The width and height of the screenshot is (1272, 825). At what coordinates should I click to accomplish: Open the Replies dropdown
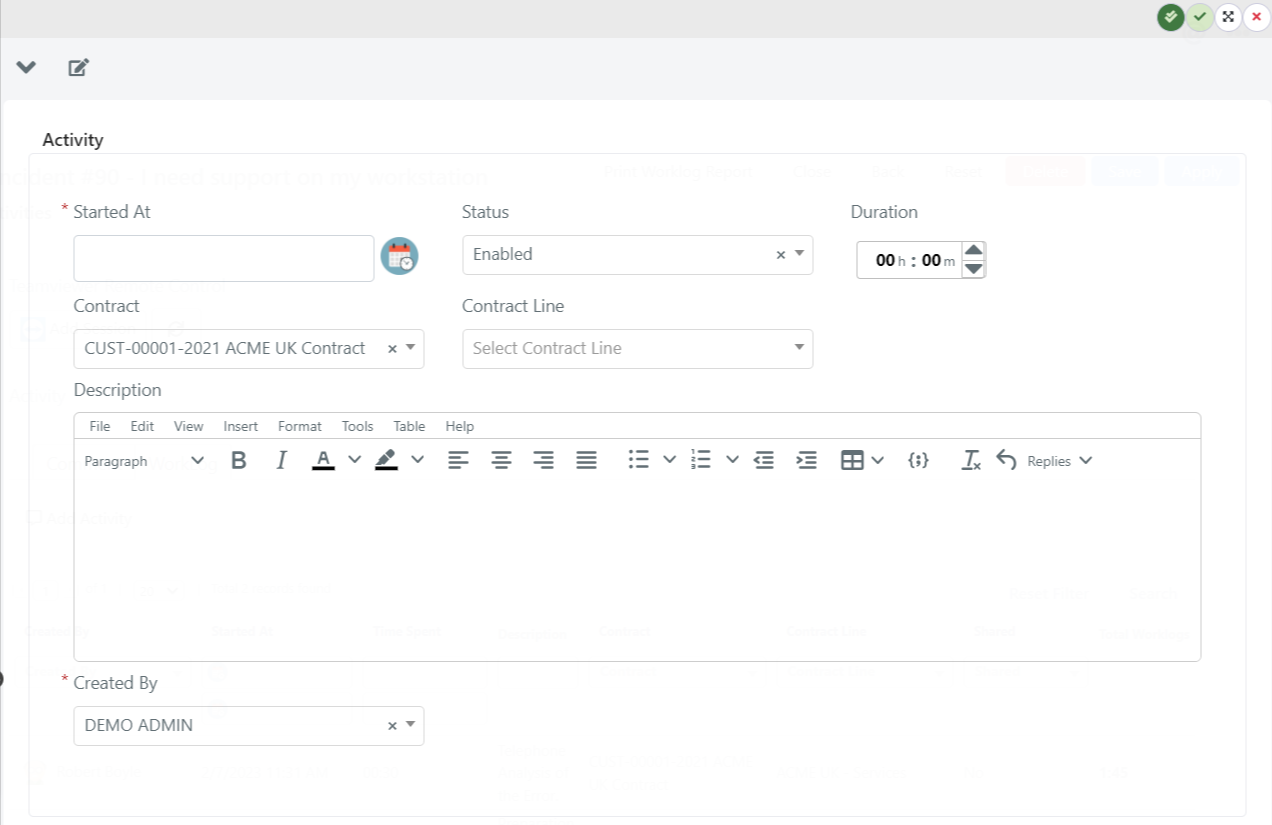pyautogui.click(x=1060, y=461)
